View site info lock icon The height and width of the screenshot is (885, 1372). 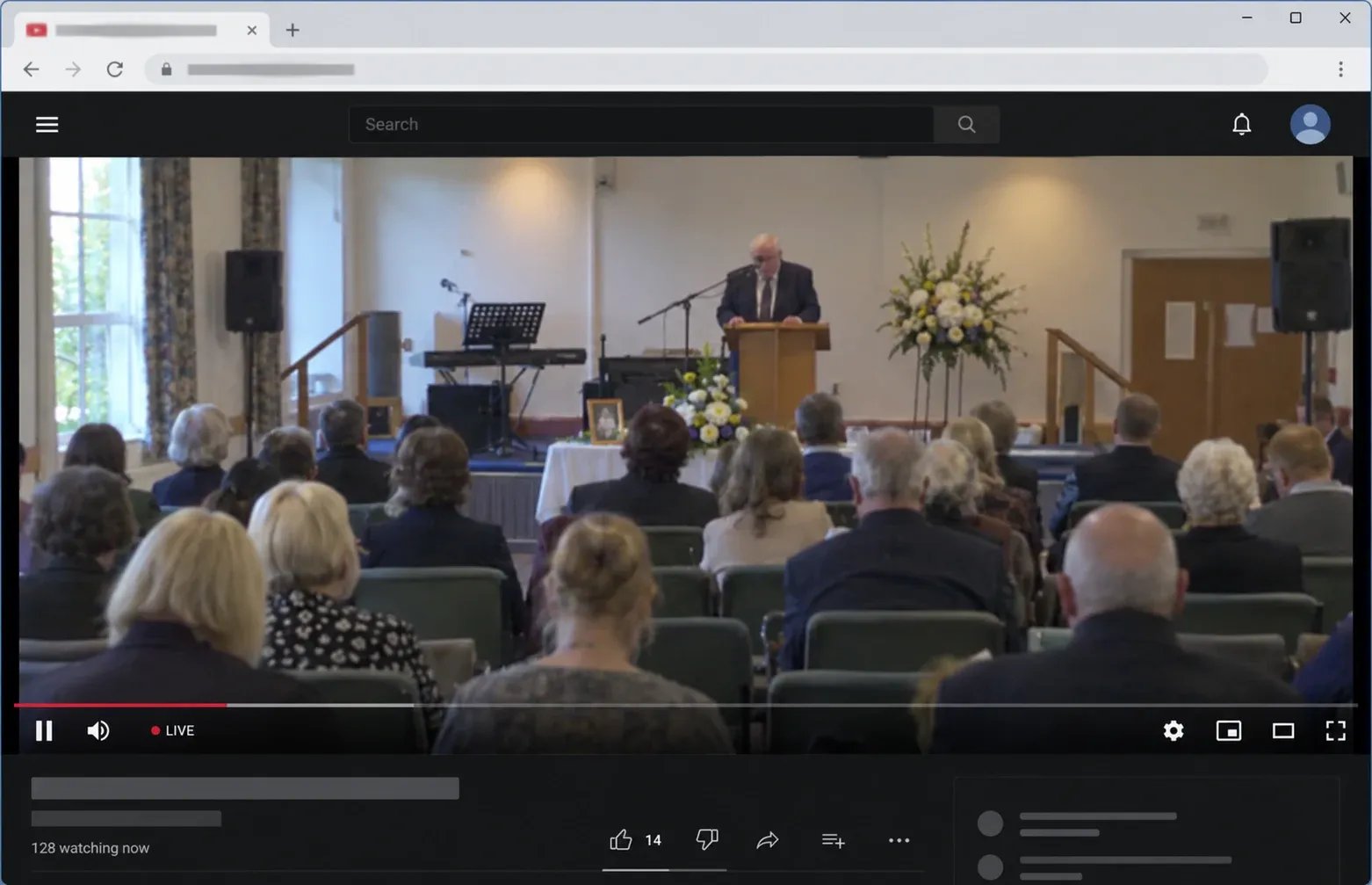166,69
